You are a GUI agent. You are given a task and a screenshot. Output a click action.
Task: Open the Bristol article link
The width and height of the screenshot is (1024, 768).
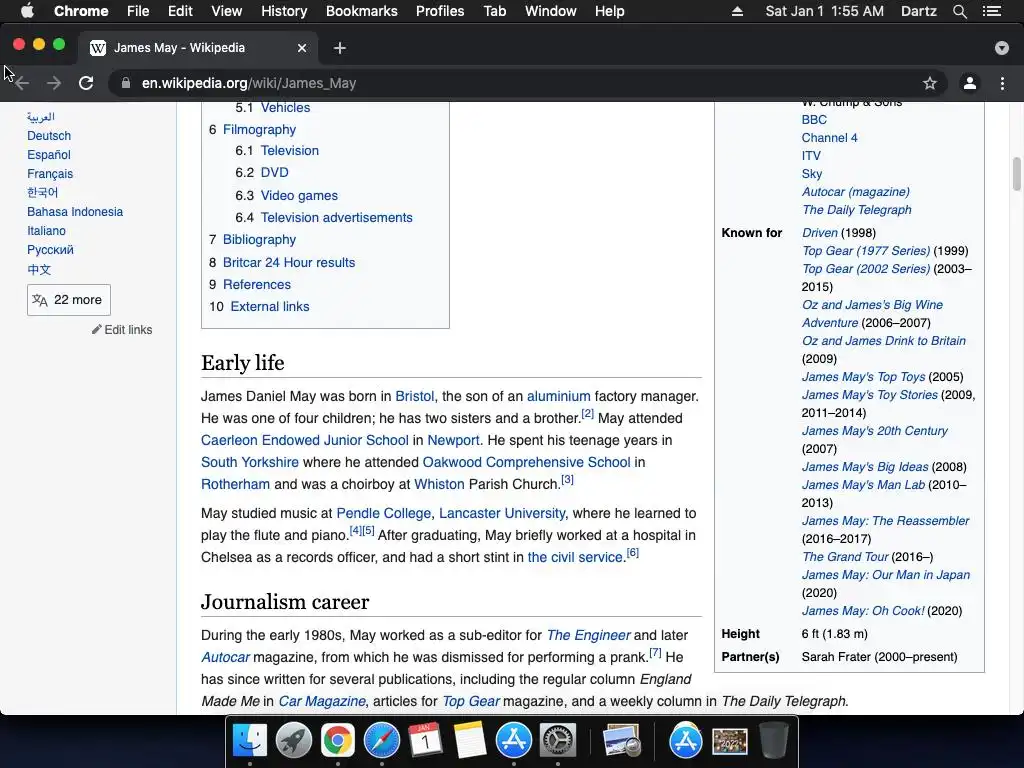(415, 396)
